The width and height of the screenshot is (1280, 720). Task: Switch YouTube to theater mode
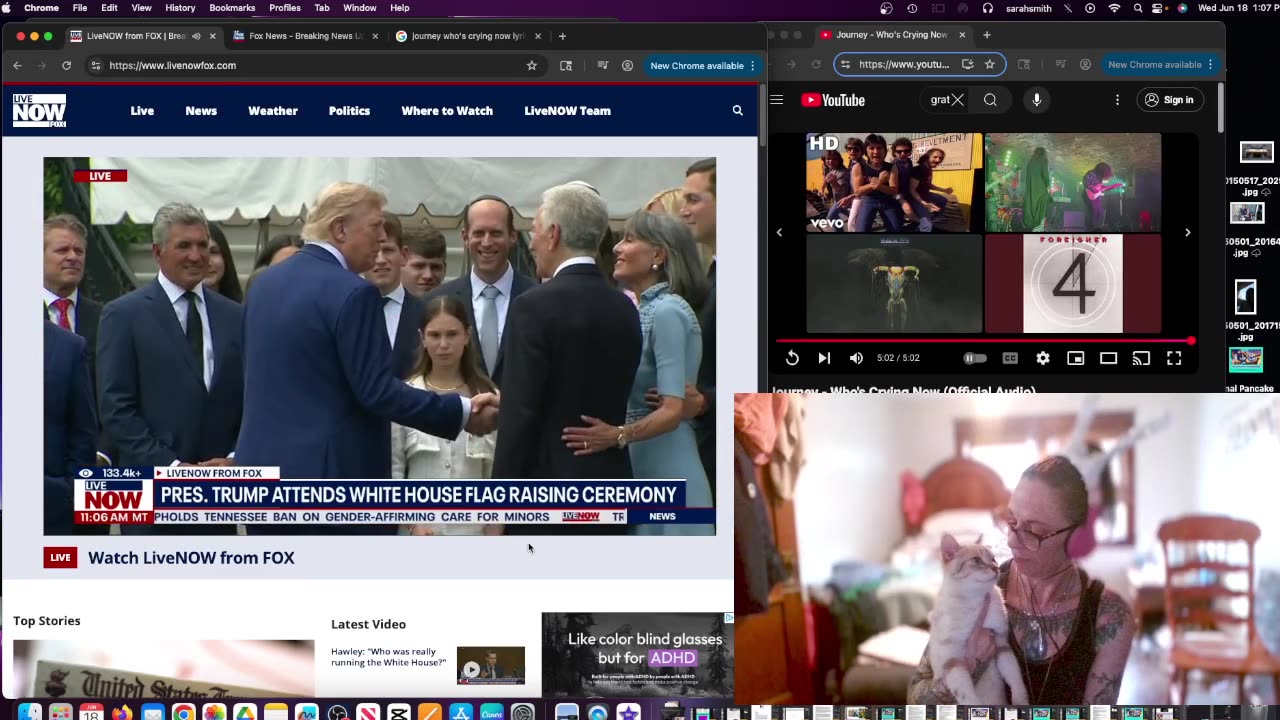(1108, 358)
